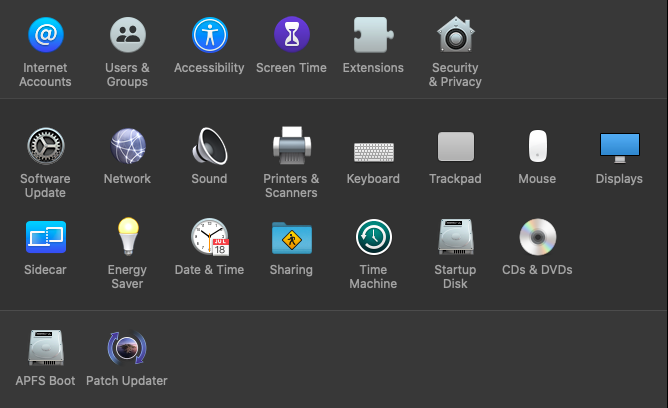Viewport: 668px width, 408px height.
Task: Open Keyboard preferences
Action: pos(374,152)
